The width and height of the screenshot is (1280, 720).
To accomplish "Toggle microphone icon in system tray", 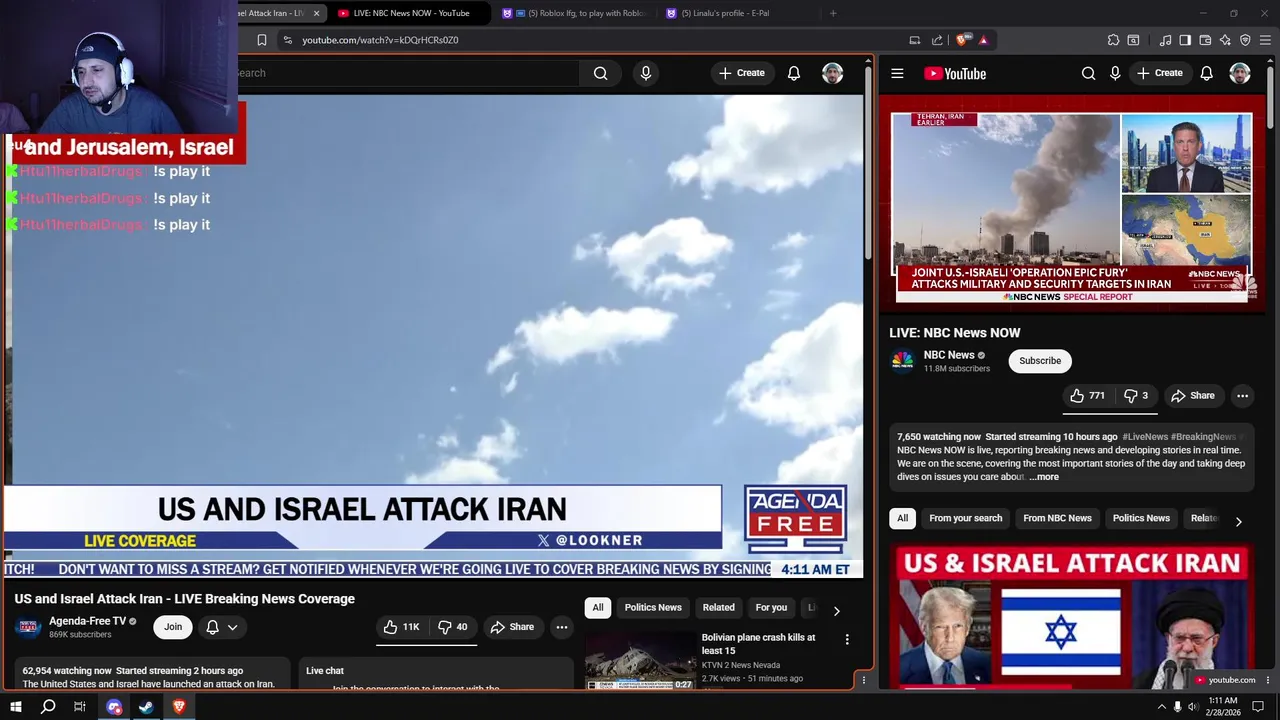I will coord(1177,707).
